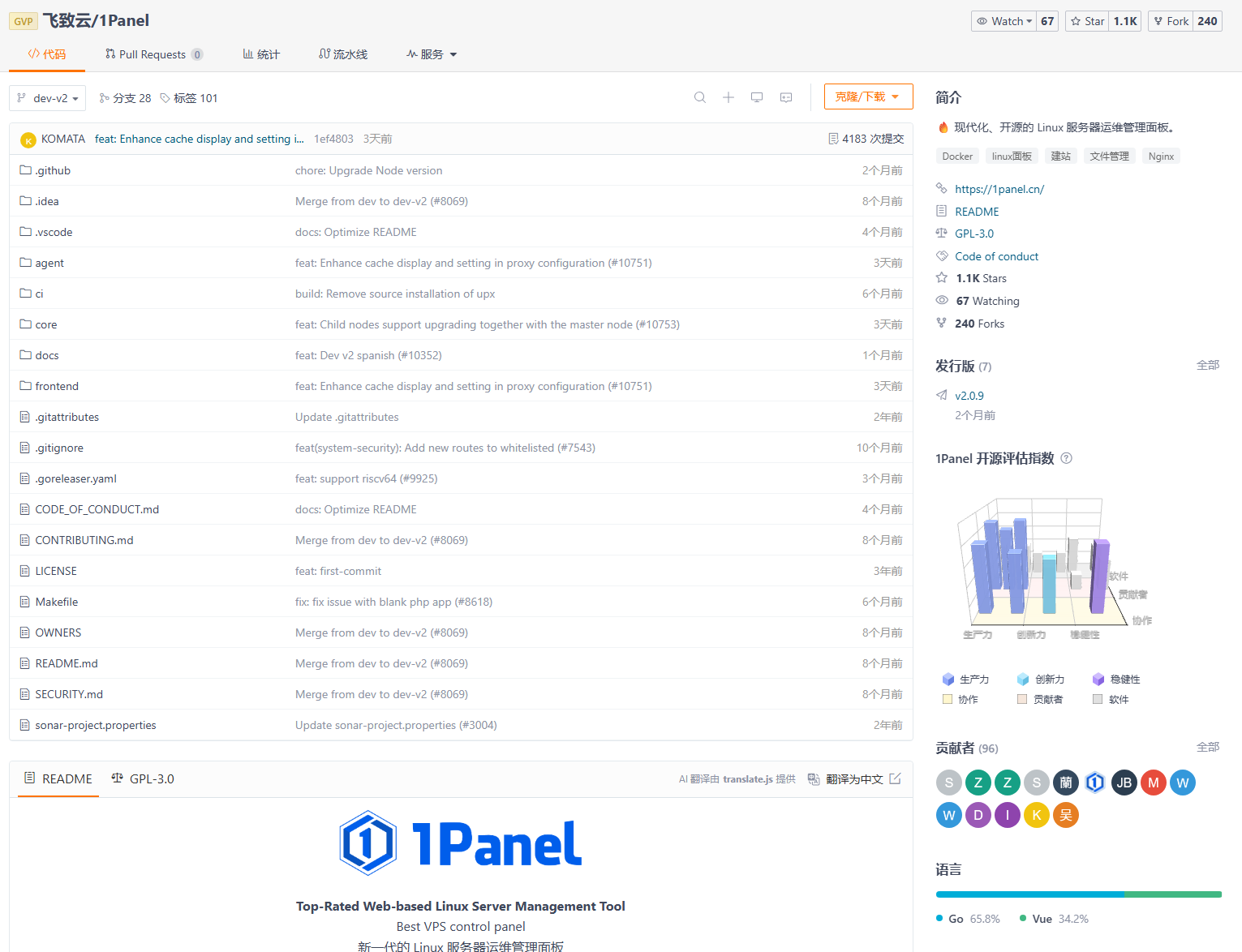
Task: Click the Fork button
Action: pyautogui.click(x=1171, y=21)
